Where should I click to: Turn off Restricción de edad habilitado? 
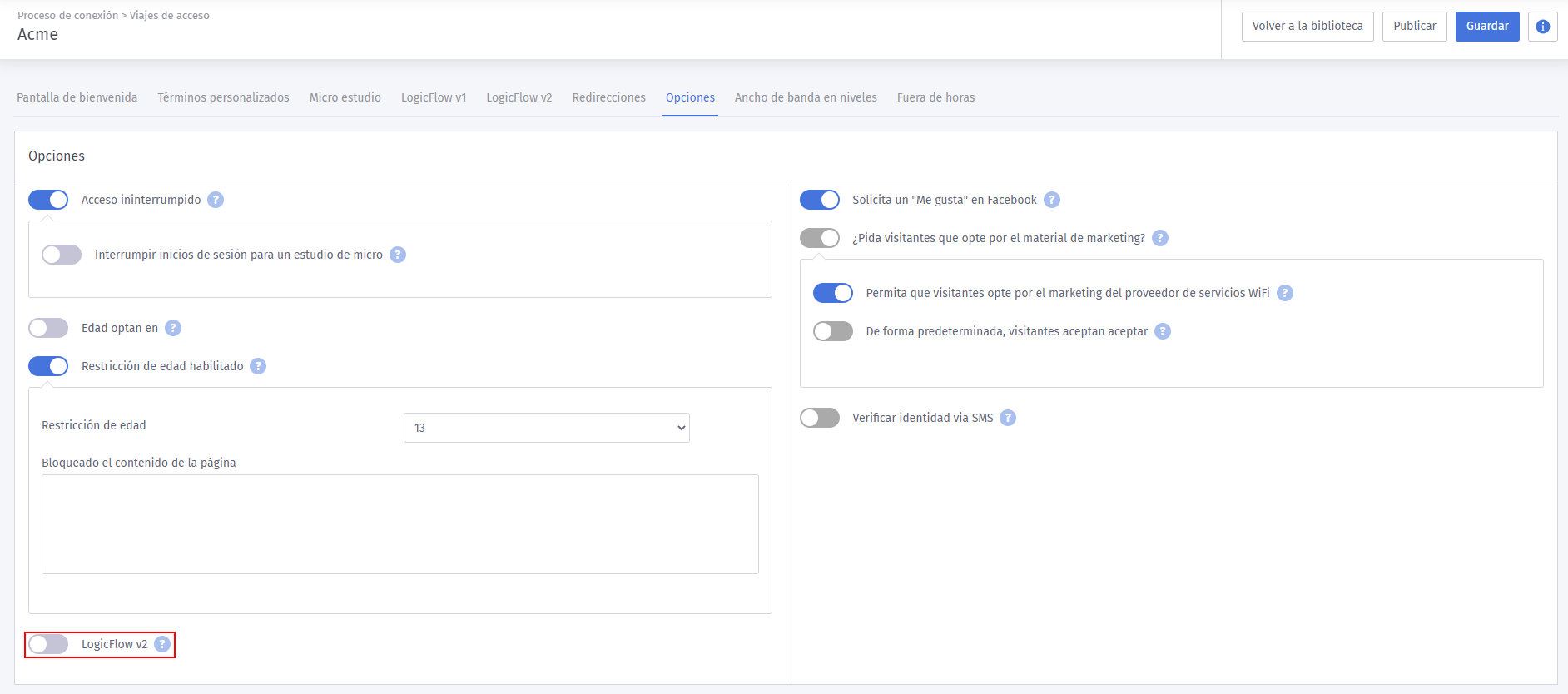(x=48, y=366)
